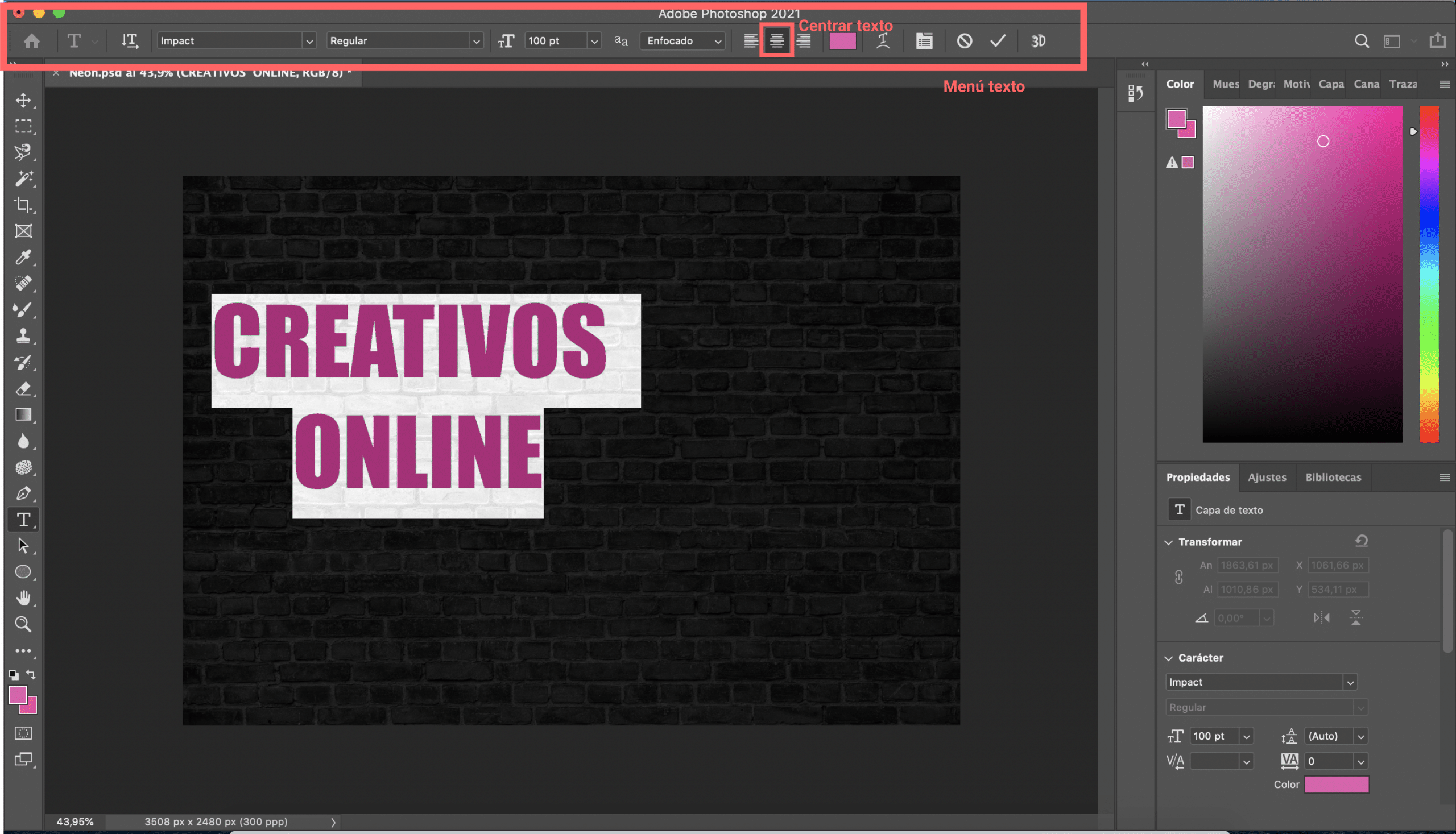This screenshot has width=1456, height=834.
Task: Collapse the Transformar section
Action: point(1169,542)
